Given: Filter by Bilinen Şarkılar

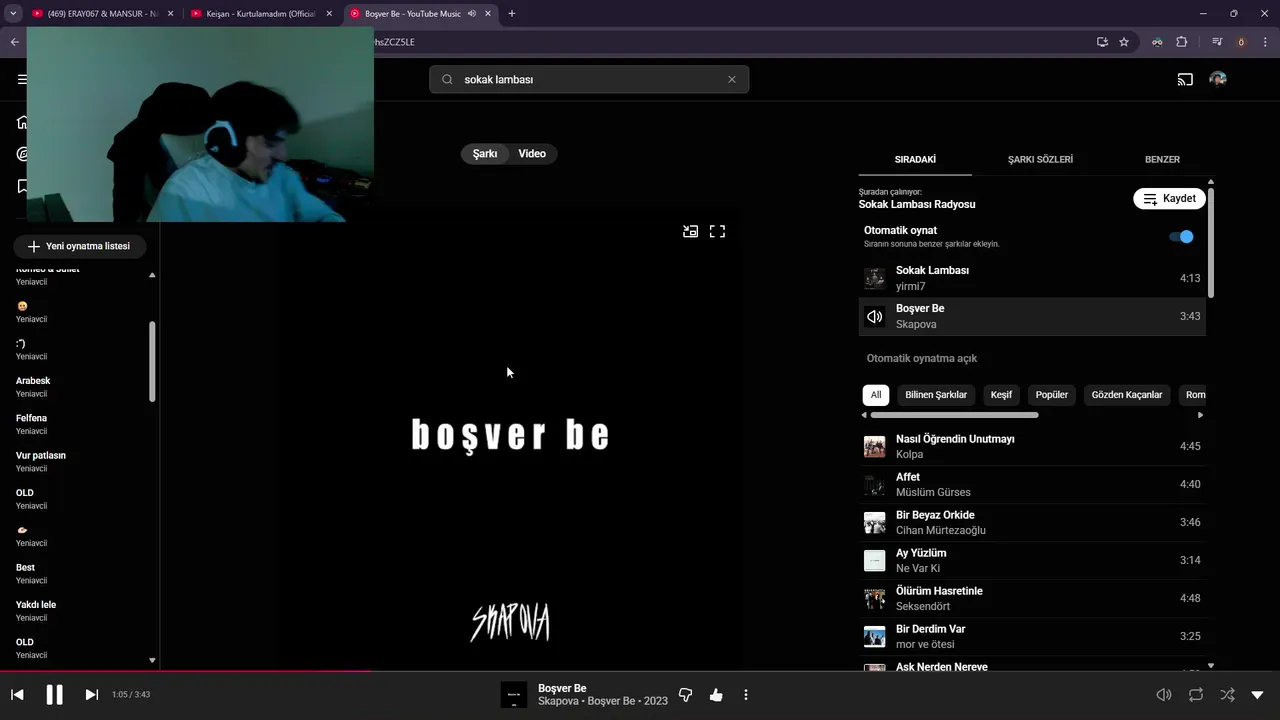Looking at the screenshot, I should point(936,394).
